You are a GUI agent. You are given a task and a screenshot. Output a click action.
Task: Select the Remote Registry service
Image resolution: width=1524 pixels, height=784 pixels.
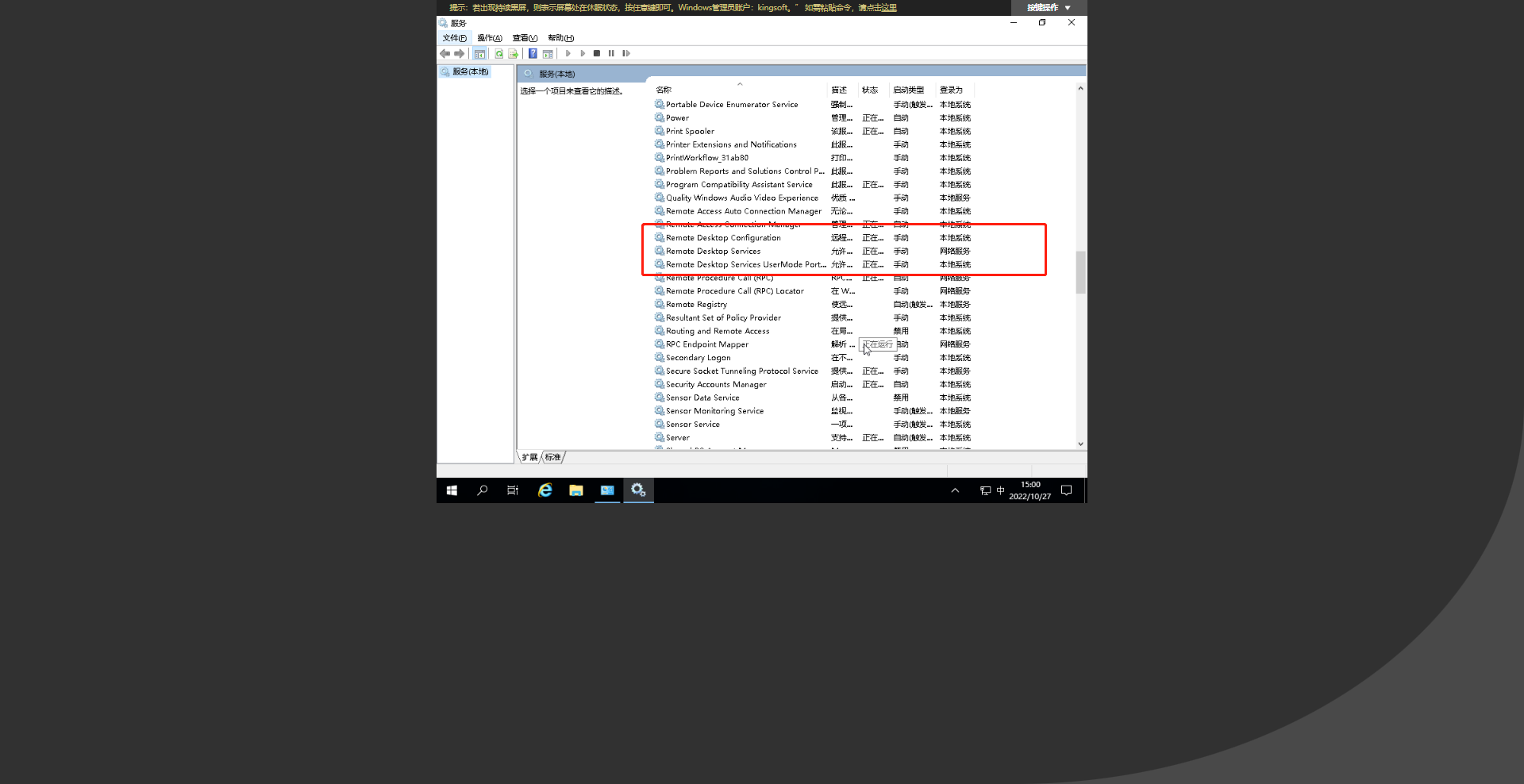pyautogui.click(x=814, y=305)
